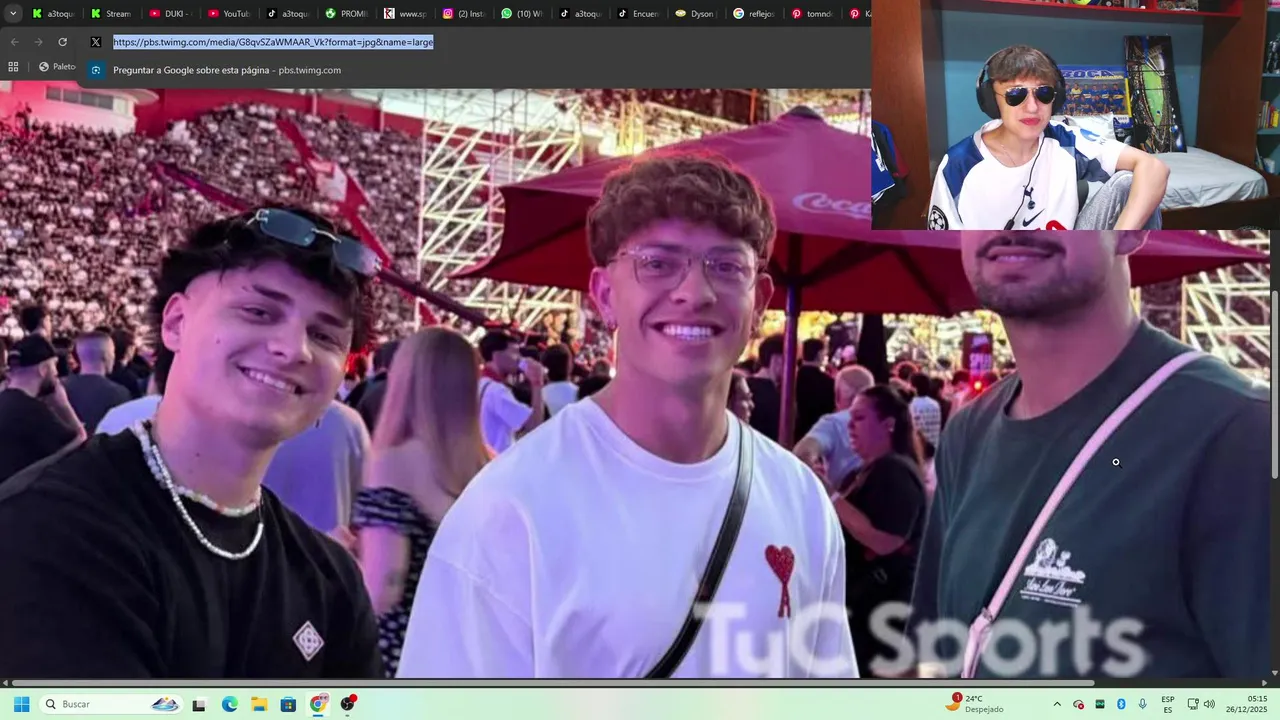Open the Windows Start menu
The height and width of the screenshot is (720, 1280).
(21, 704)
